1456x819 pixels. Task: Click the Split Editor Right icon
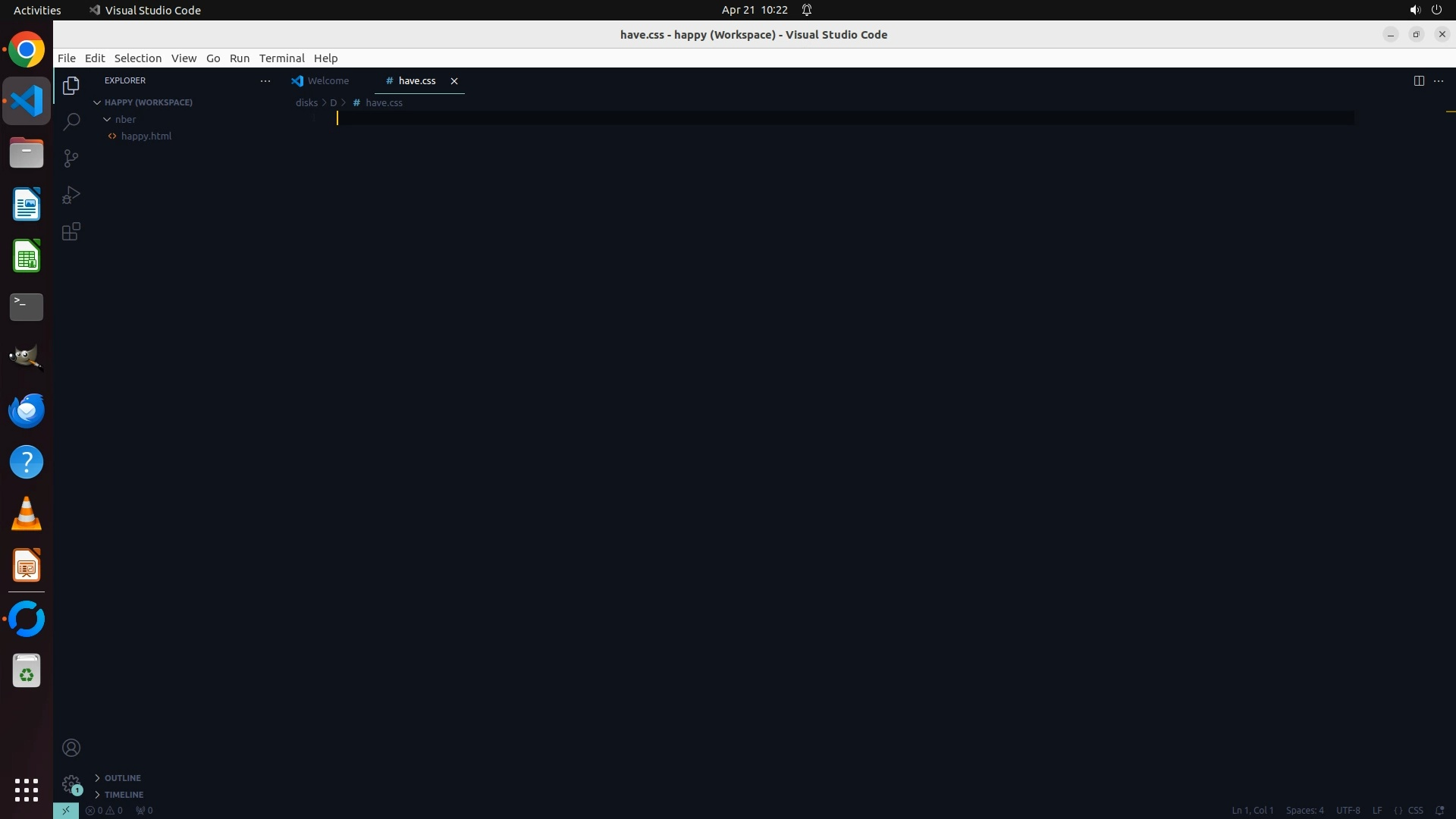tap(1419, 80)
